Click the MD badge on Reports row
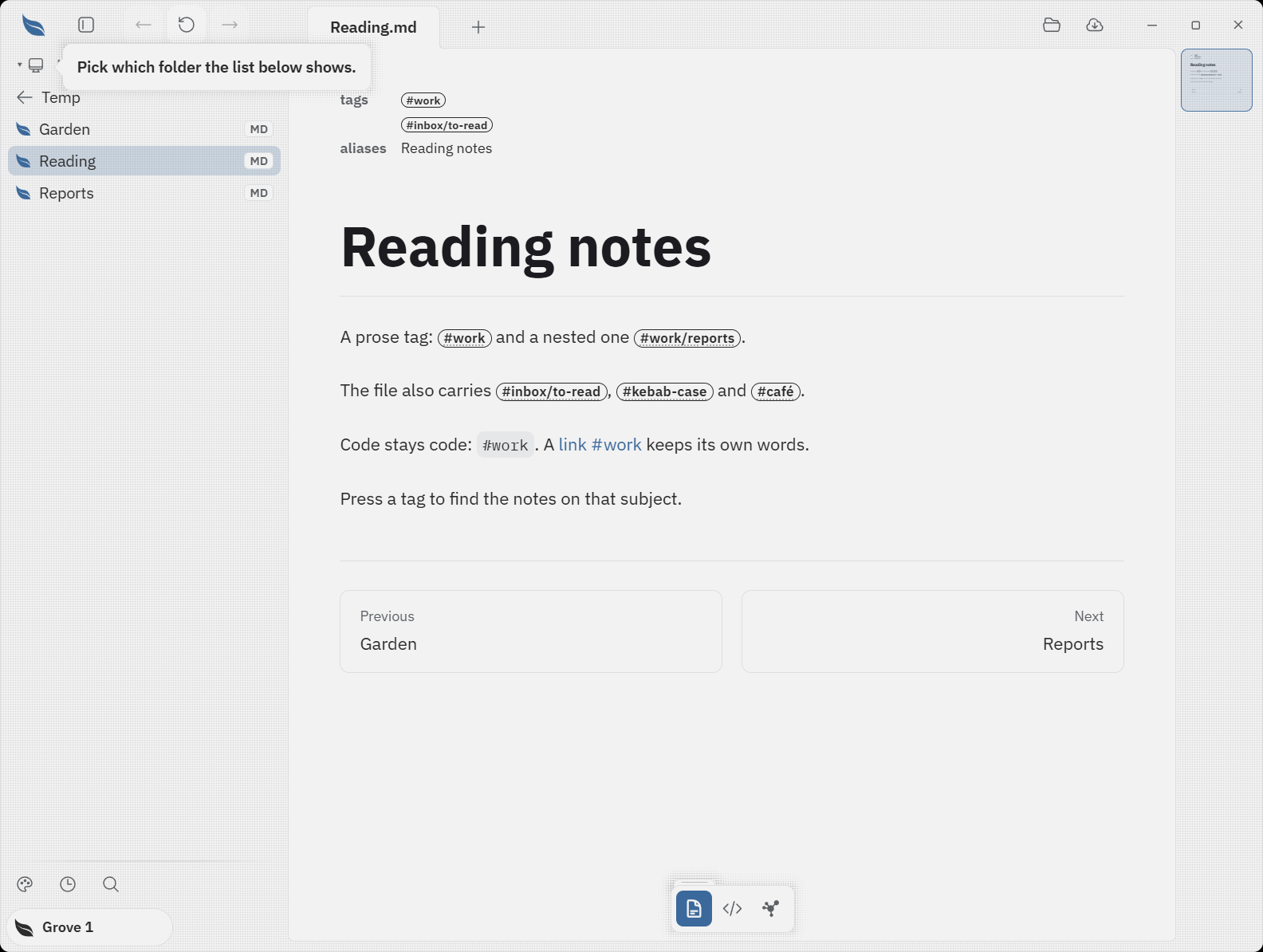Viewport: 1263px width, 952px height. pos(259,193)
